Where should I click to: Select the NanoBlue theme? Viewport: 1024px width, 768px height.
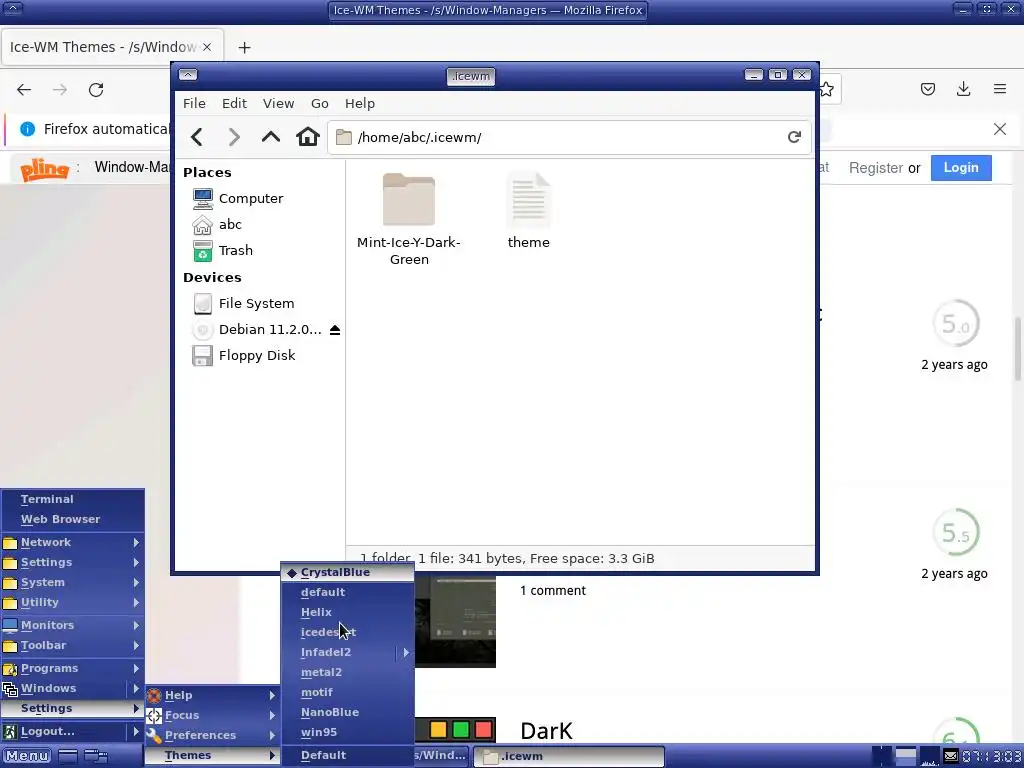point(347,712)
